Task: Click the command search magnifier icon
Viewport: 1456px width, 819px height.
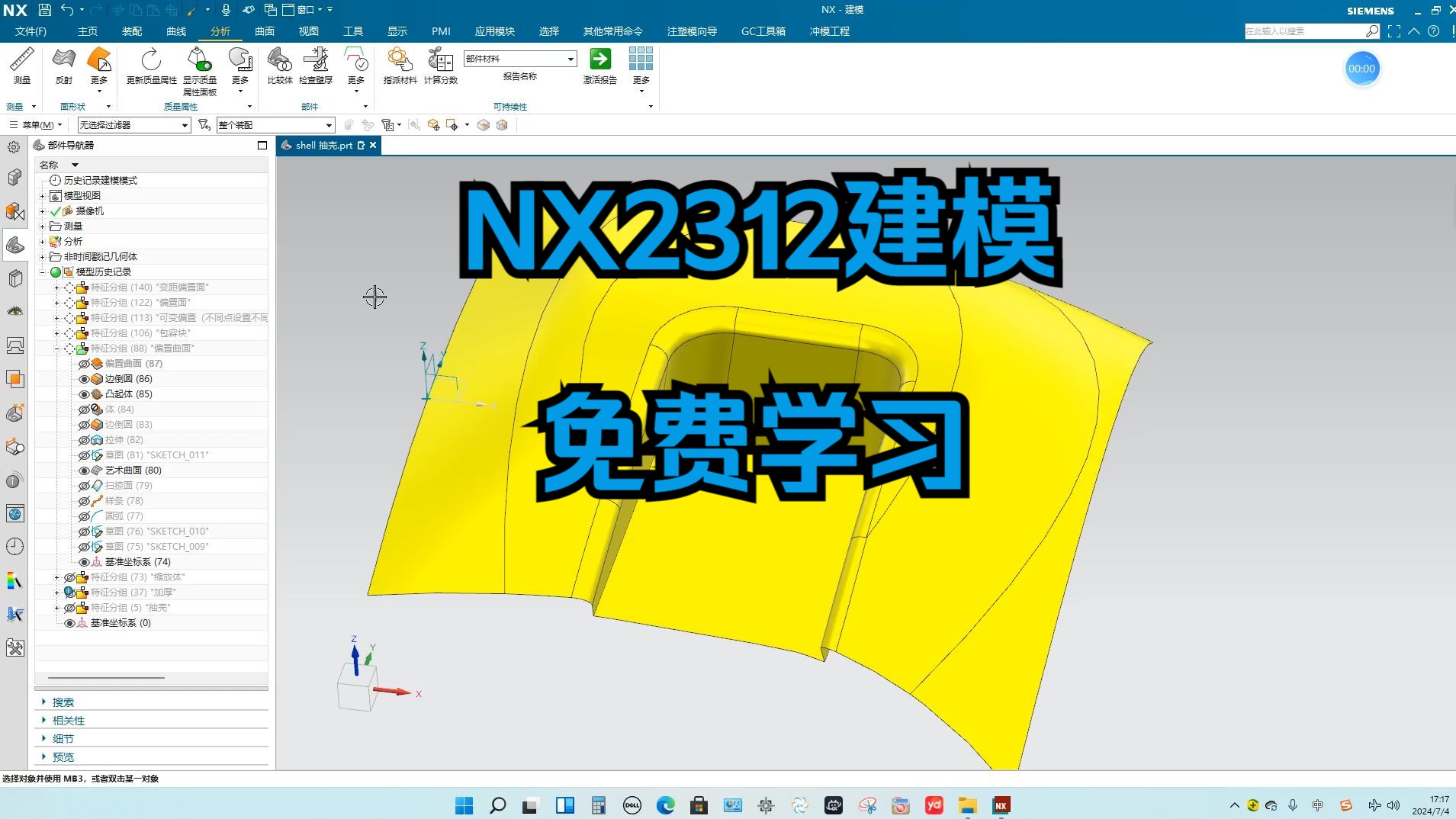Action: click(x=1372, y=31)
